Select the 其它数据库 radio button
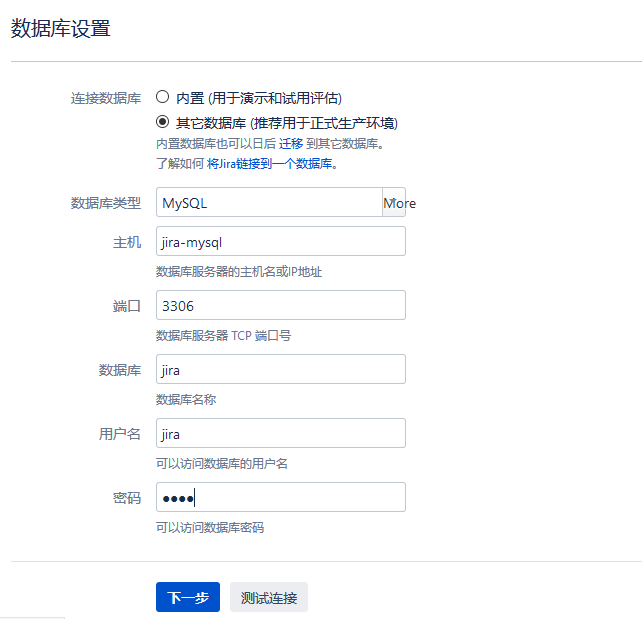The image size is (642, 619). [x=163, y=122]
